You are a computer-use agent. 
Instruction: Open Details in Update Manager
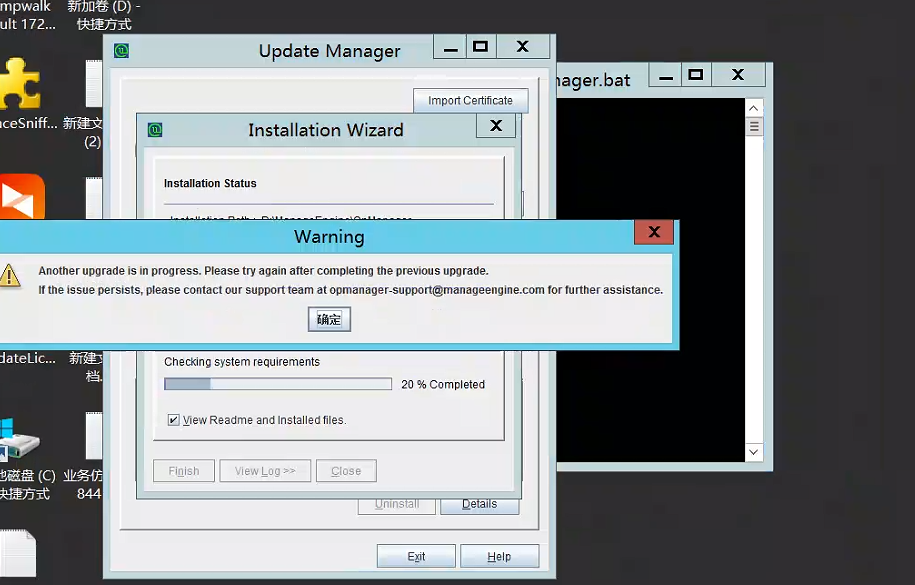[x=480, y=505]
